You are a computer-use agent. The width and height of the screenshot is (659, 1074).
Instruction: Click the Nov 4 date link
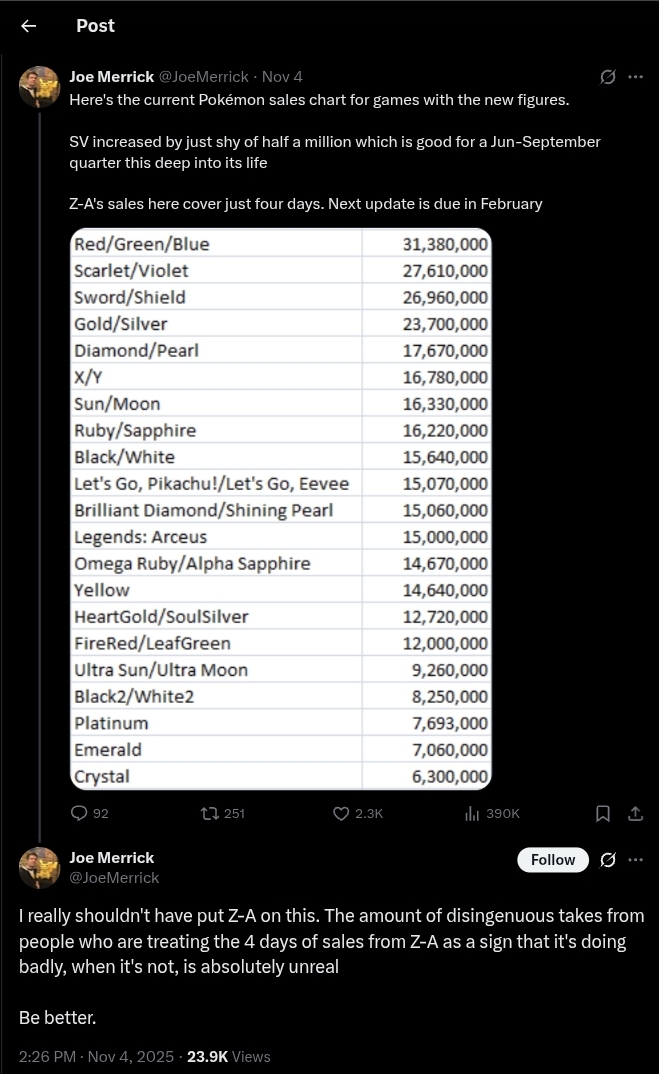(282, 77)
